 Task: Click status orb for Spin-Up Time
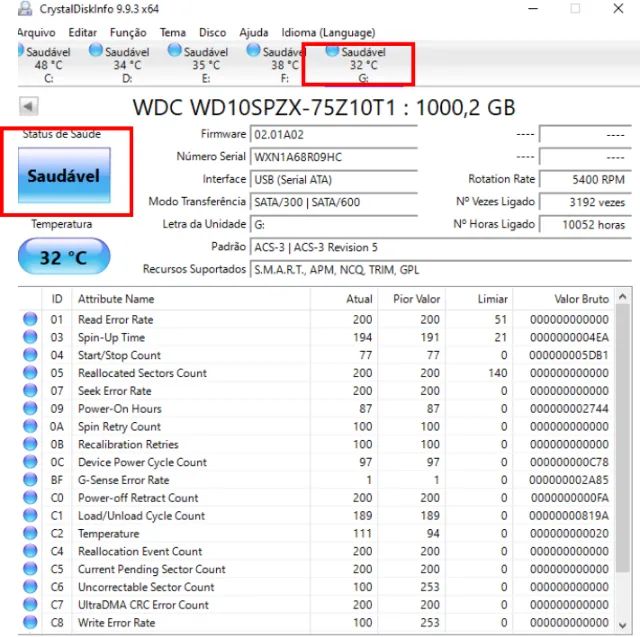click(30, 337)
